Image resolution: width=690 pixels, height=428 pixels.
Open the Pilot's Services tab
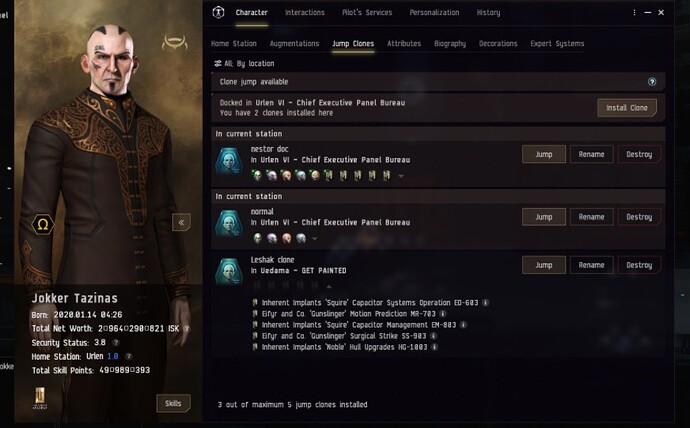pyautogui.click(x=367, y=12)
